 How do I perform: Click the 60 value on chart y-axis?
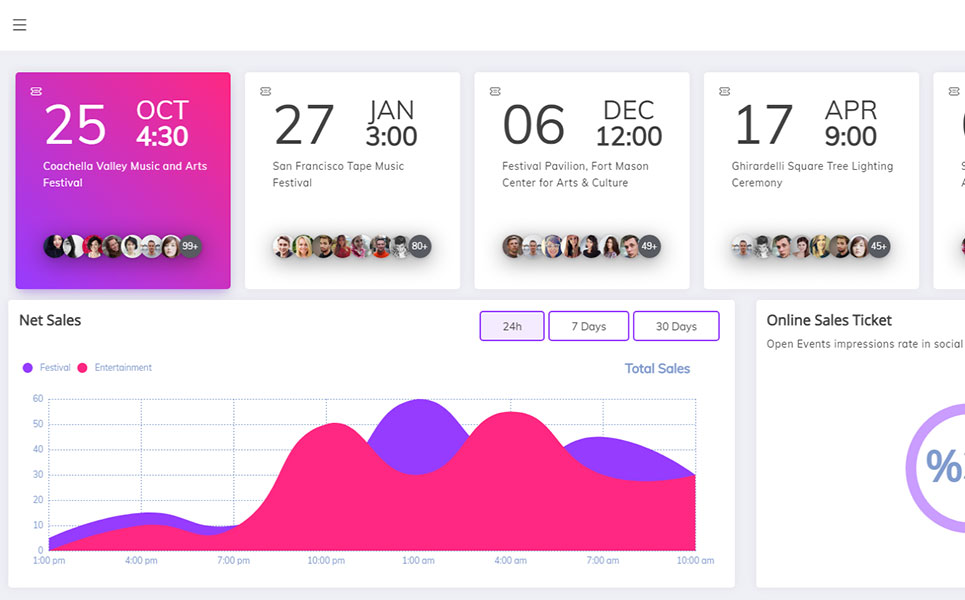[x=38, y=399]
